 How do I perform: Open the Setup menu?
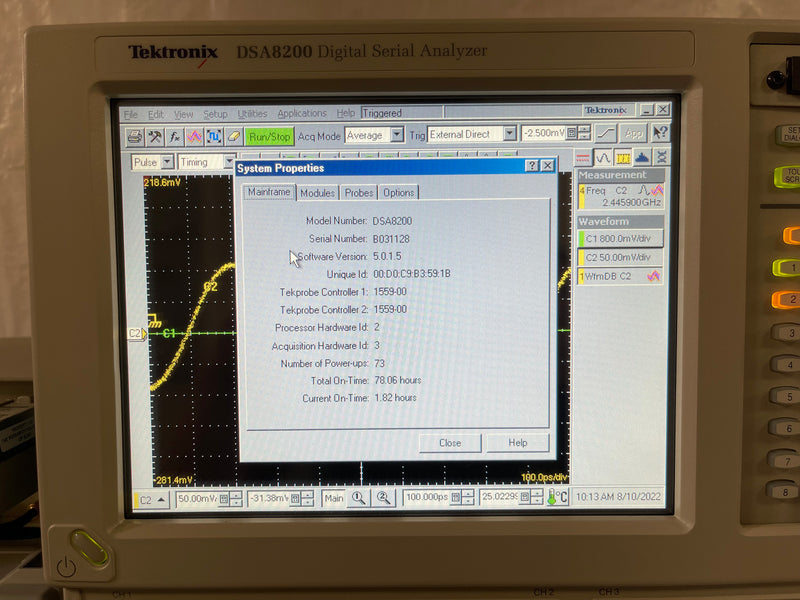215,114
